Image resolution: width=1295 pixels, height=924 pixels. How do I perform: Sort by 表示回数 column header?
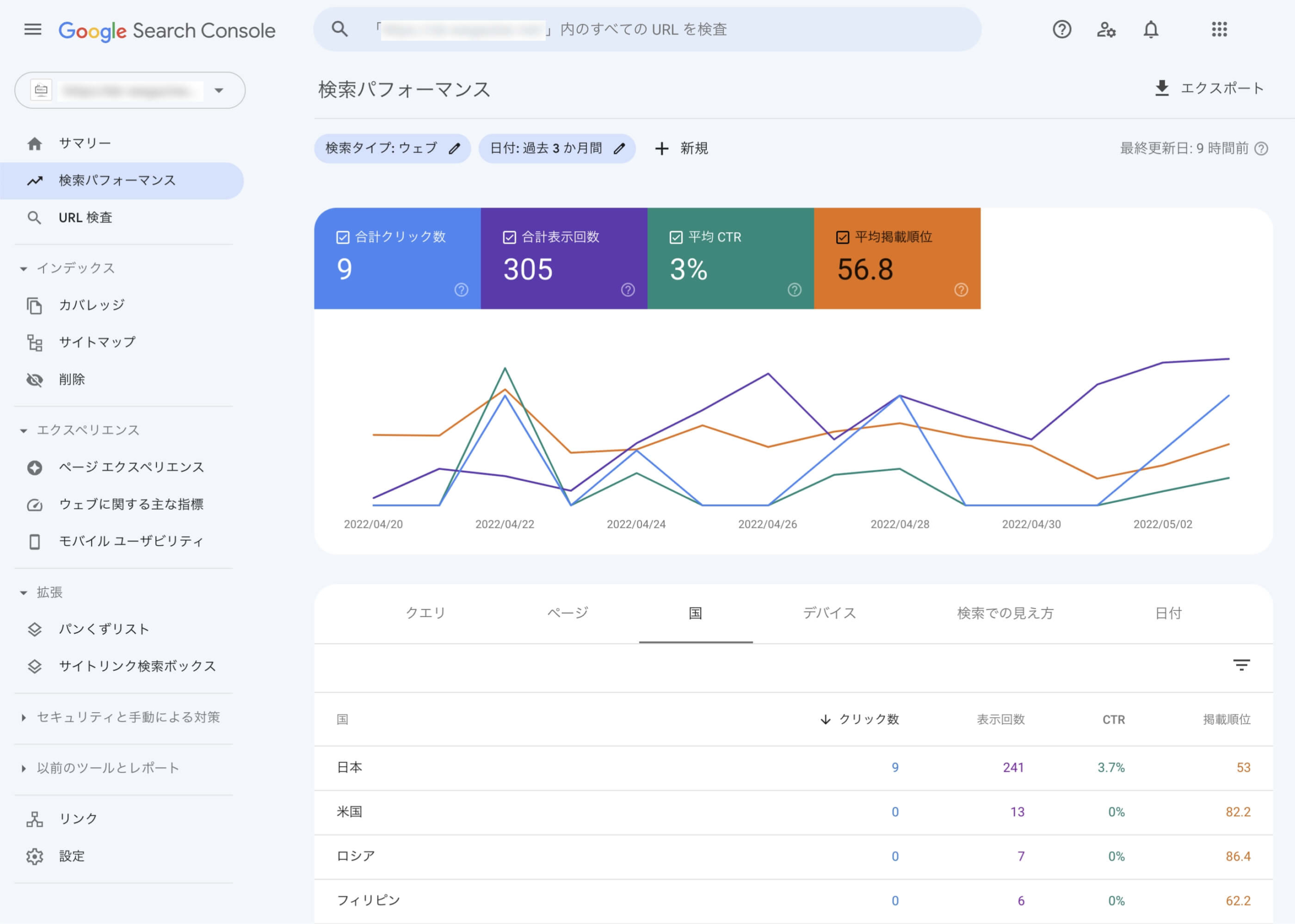point(1001,719)
